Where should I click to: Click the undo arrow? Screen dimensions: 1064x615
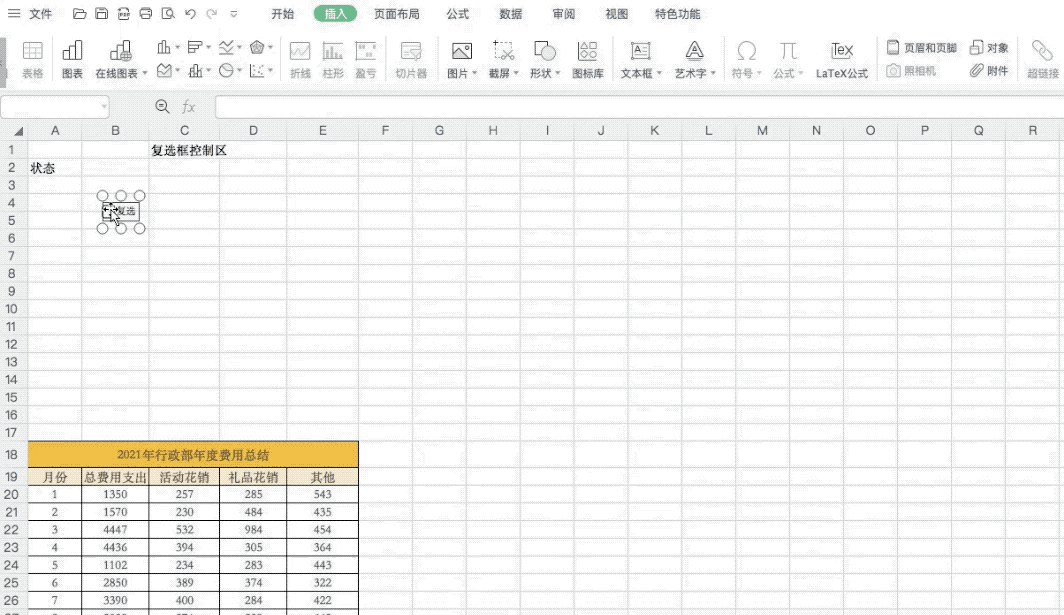190,14
